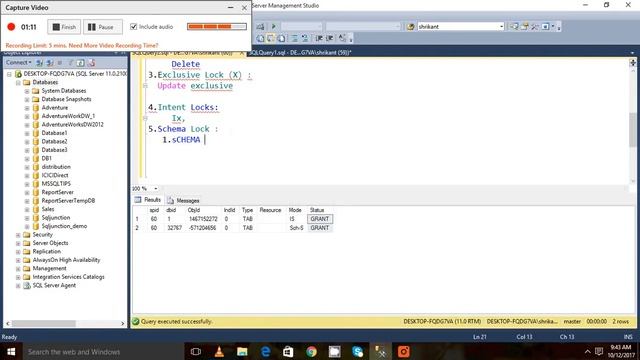640x360 pixels.
Task: Click the database icon beside shrikant dropdown
Action: [x=411, y=27]
